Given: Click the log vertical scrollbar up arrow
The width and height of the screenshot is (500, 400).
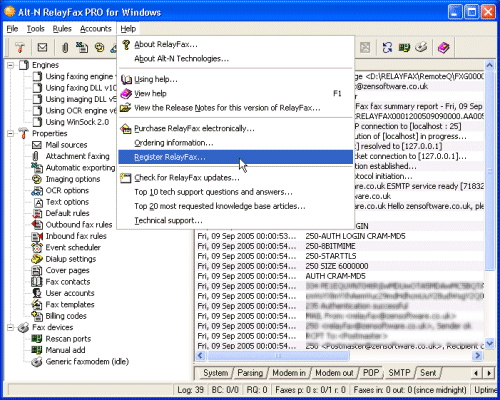Looking at the screenshot, I should 489,65.
